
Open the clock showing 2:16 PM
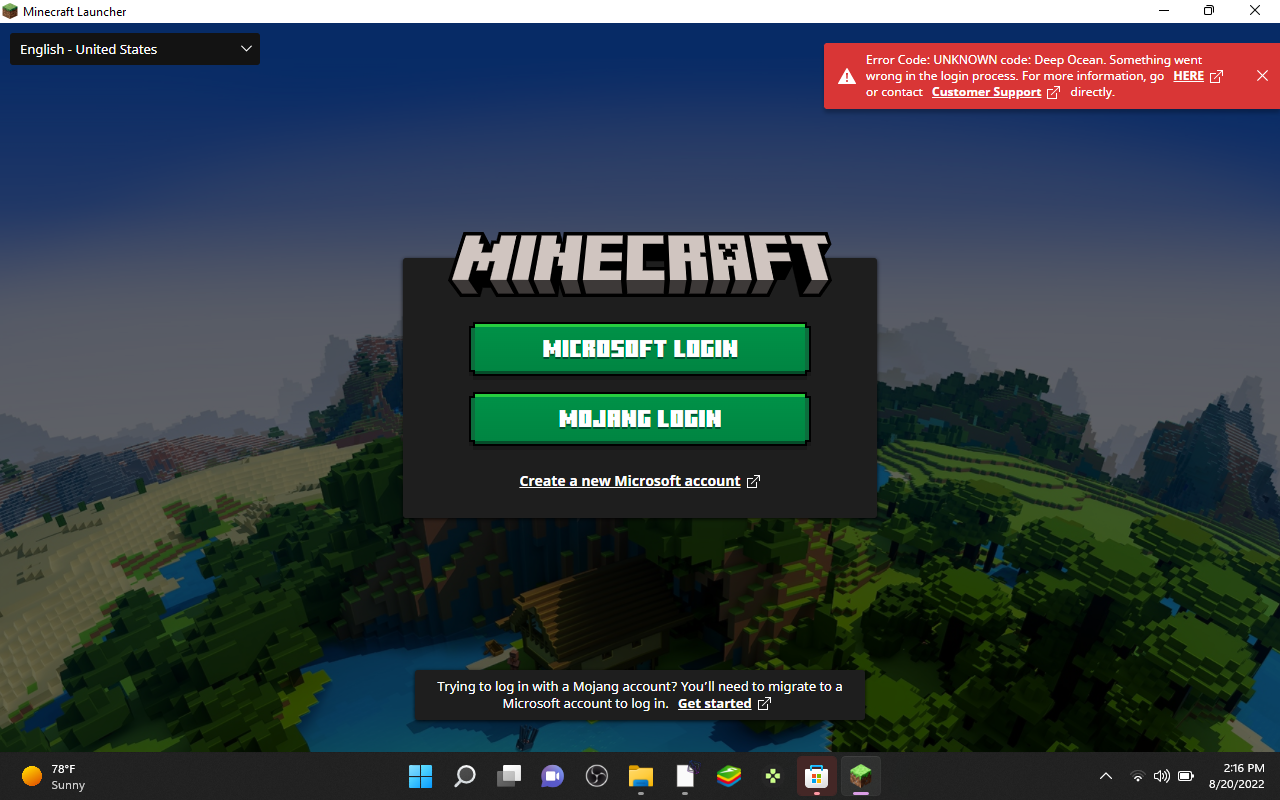tap(1236, 776)
